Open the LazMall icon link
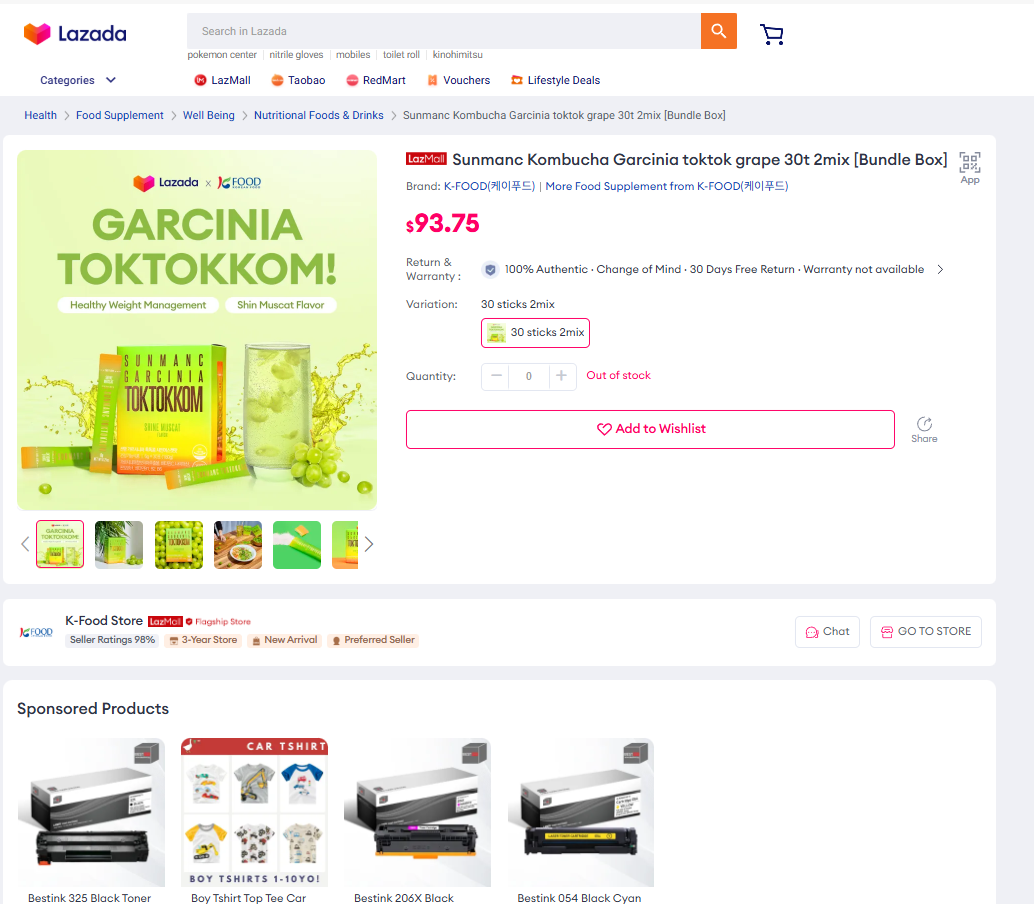 point(222,80)
